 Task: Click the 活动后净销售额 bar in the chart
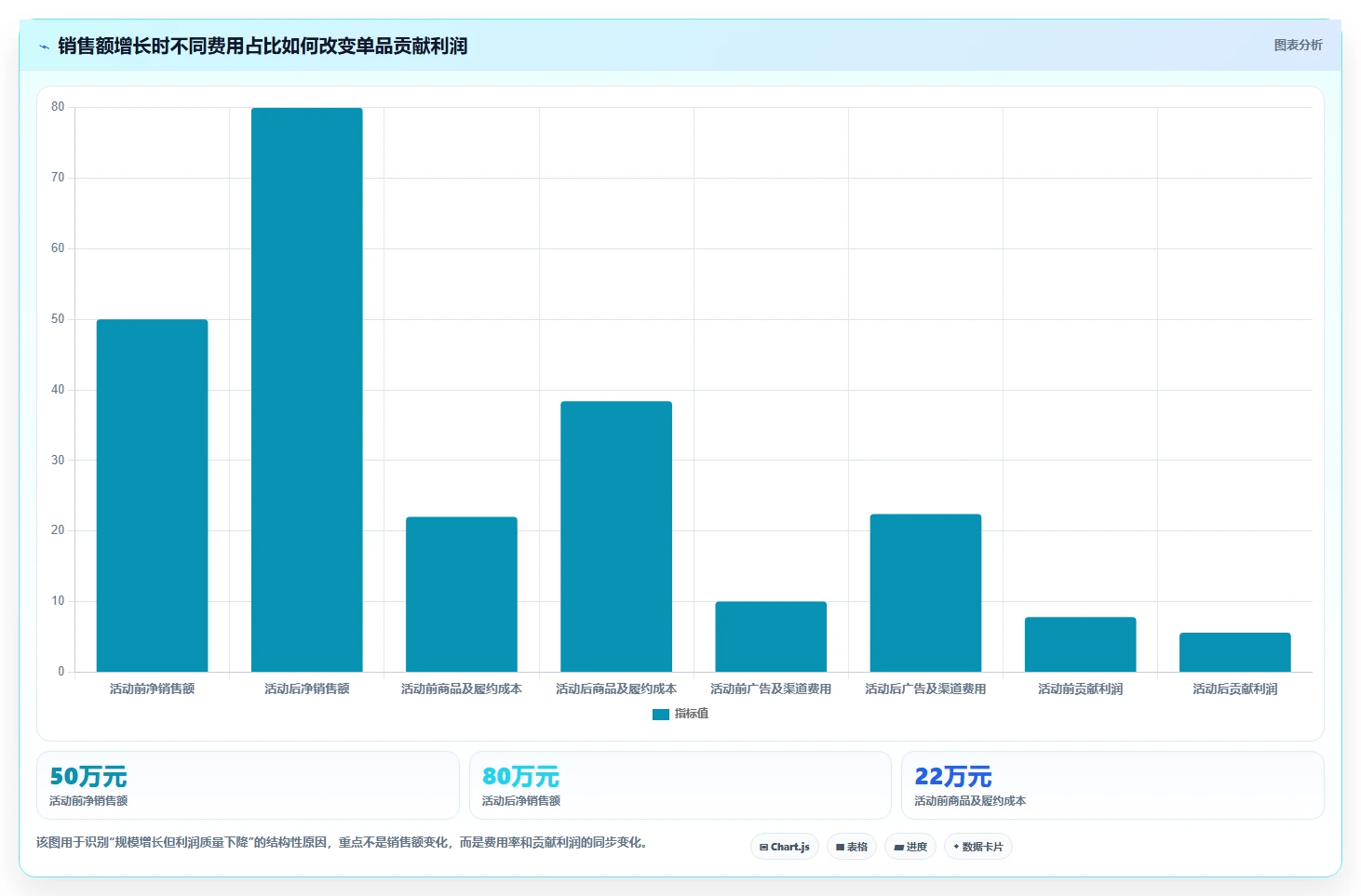tap(306, 390)
